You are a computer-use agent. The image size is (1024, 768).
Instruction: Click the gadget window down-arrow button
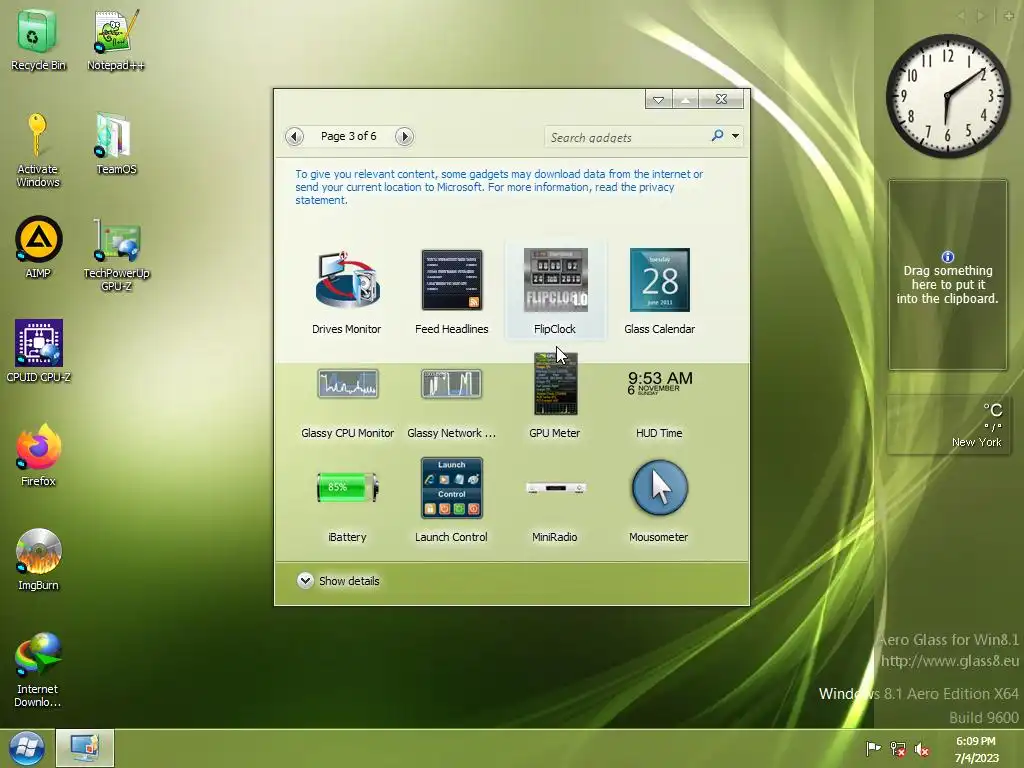658,99
